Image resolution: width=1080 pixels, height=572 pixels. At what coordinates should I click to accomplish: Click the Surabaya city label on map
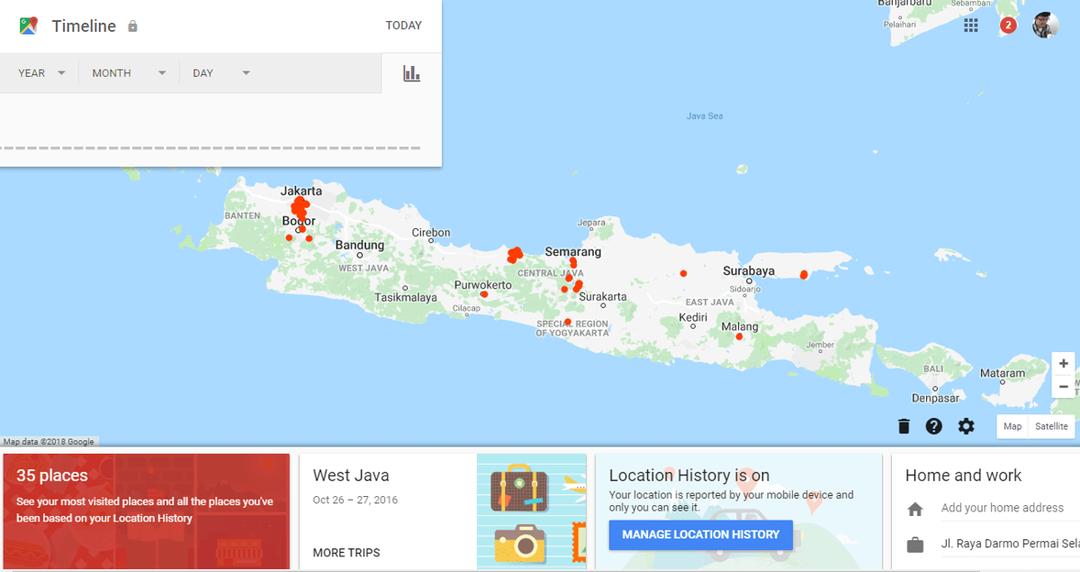749,271
